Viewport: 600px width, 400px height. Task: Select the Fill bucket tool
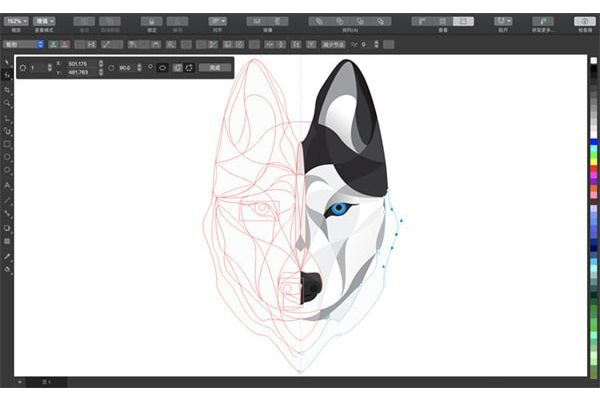(7, 269)
